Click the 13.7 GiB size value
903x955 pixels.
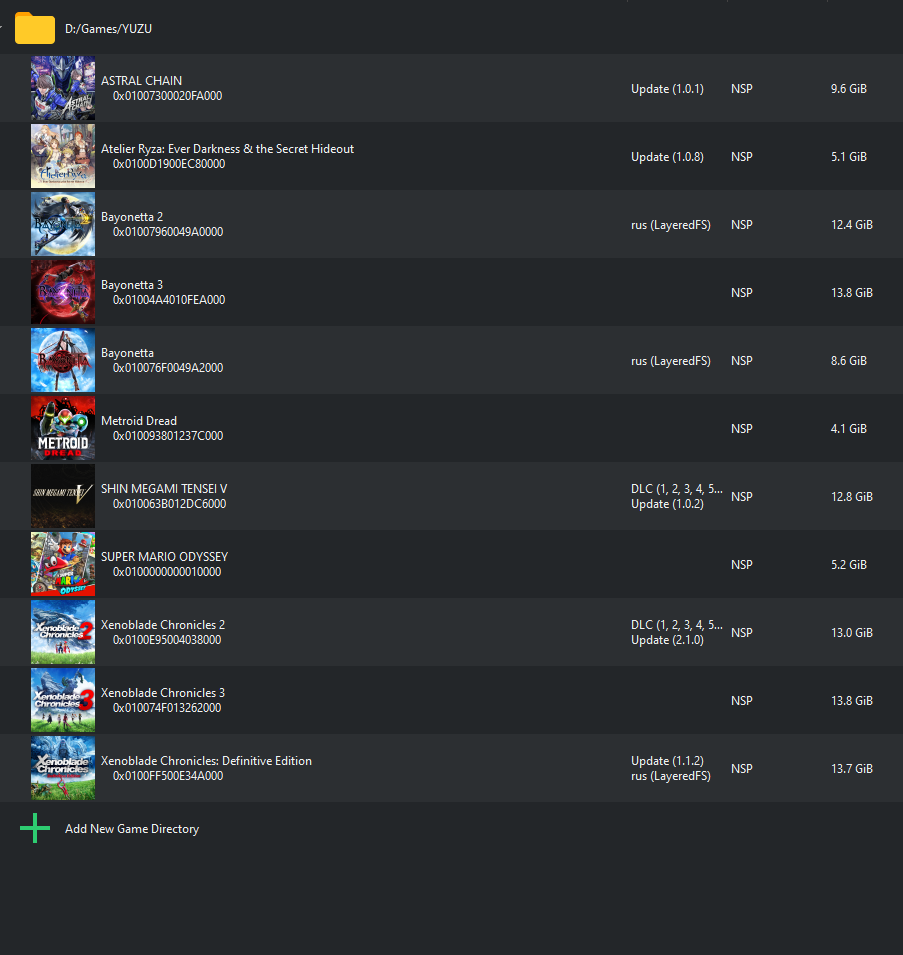click(x=852, y=769)
